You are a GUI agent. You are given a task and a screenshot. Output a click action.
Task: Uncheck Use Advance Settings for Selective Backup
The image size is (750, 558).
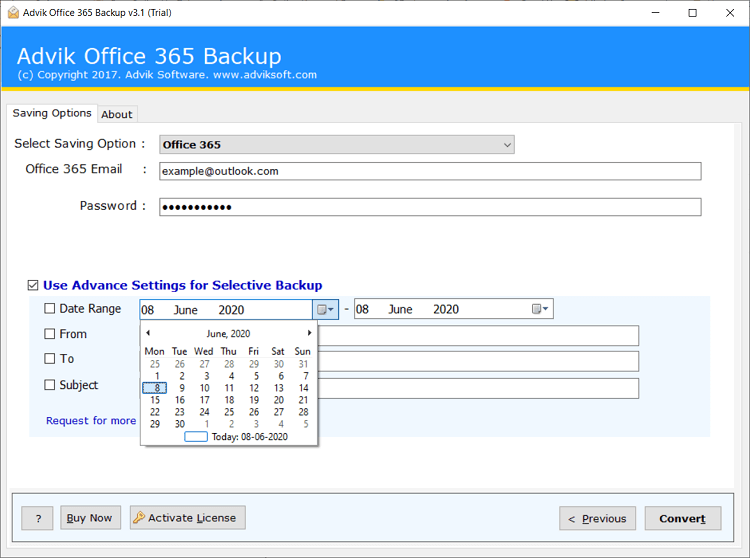click(33, 285)
